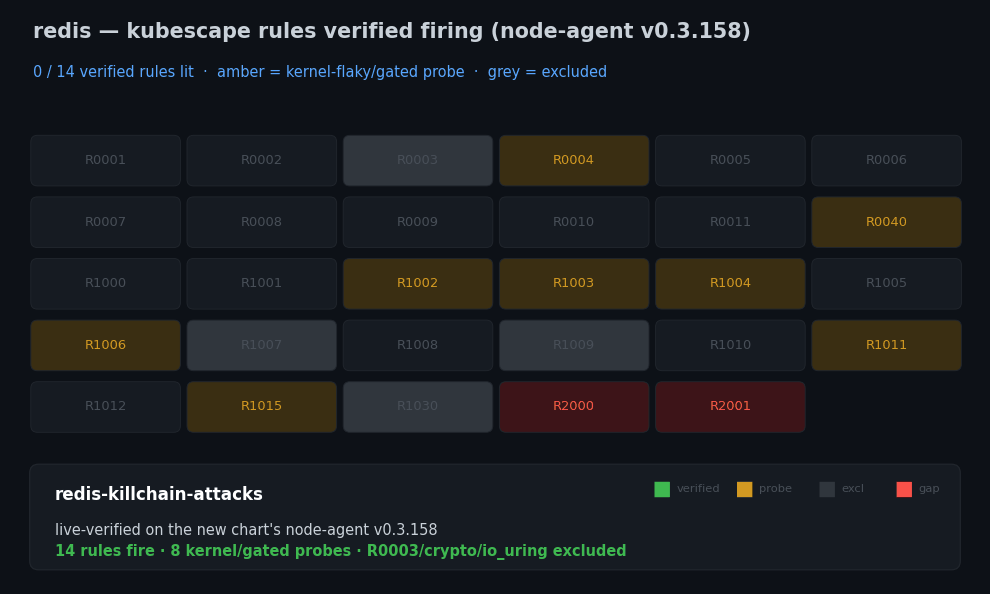The height and width of the screenshot is (594, 990).
Task: Select the R0008 rule tile
Action: tap(261, 222)
